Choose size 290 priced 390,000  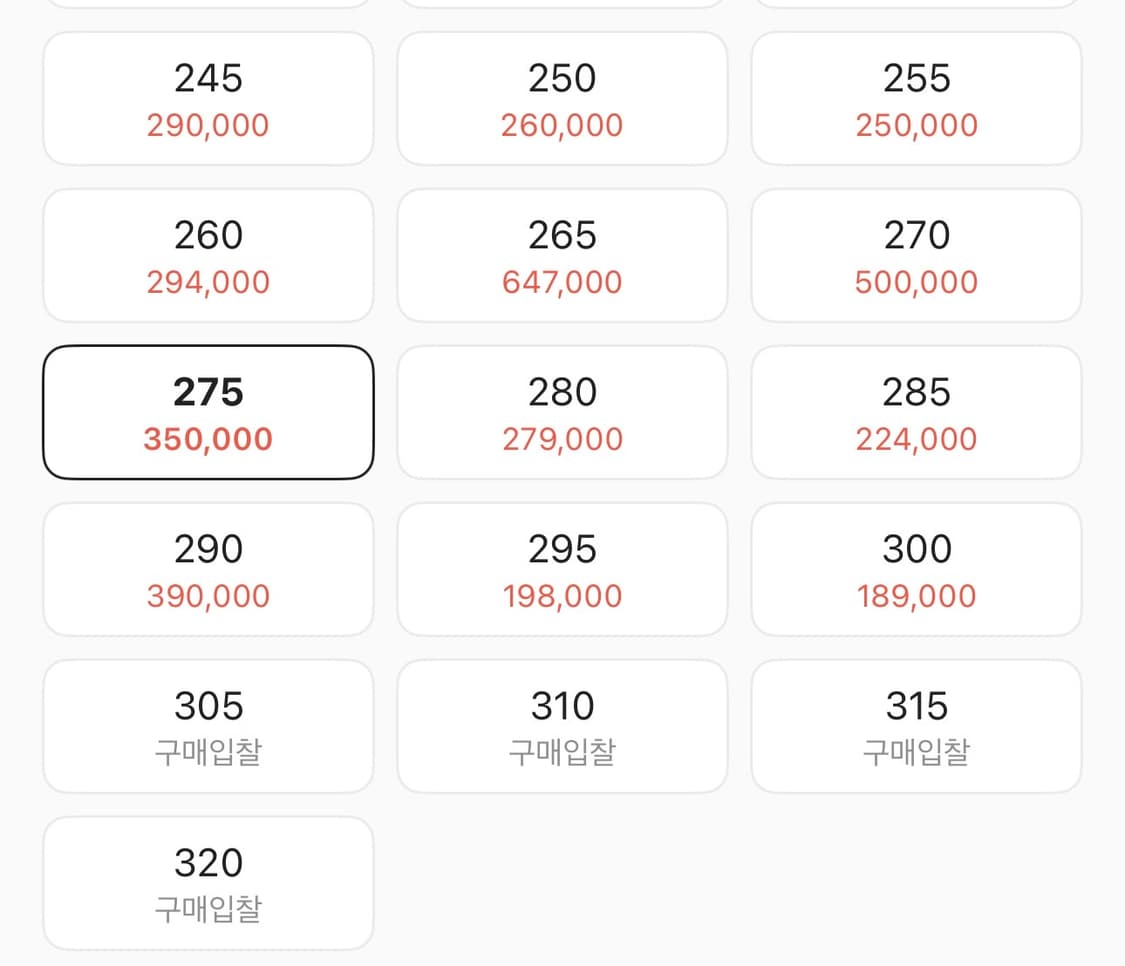[x=208, y=569]
